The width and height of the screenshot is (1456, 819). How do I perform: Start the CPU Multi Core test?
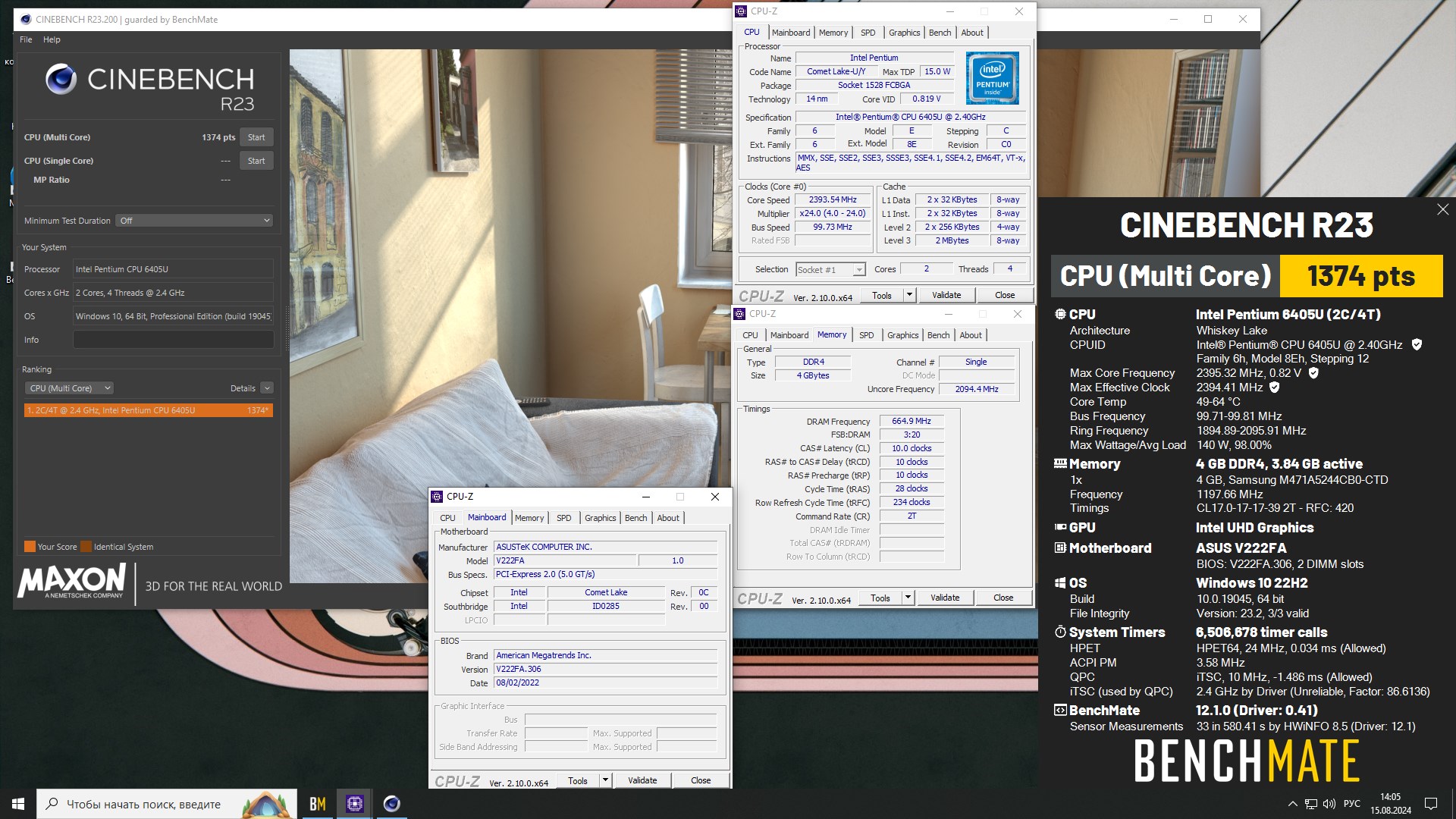[256, 137]
